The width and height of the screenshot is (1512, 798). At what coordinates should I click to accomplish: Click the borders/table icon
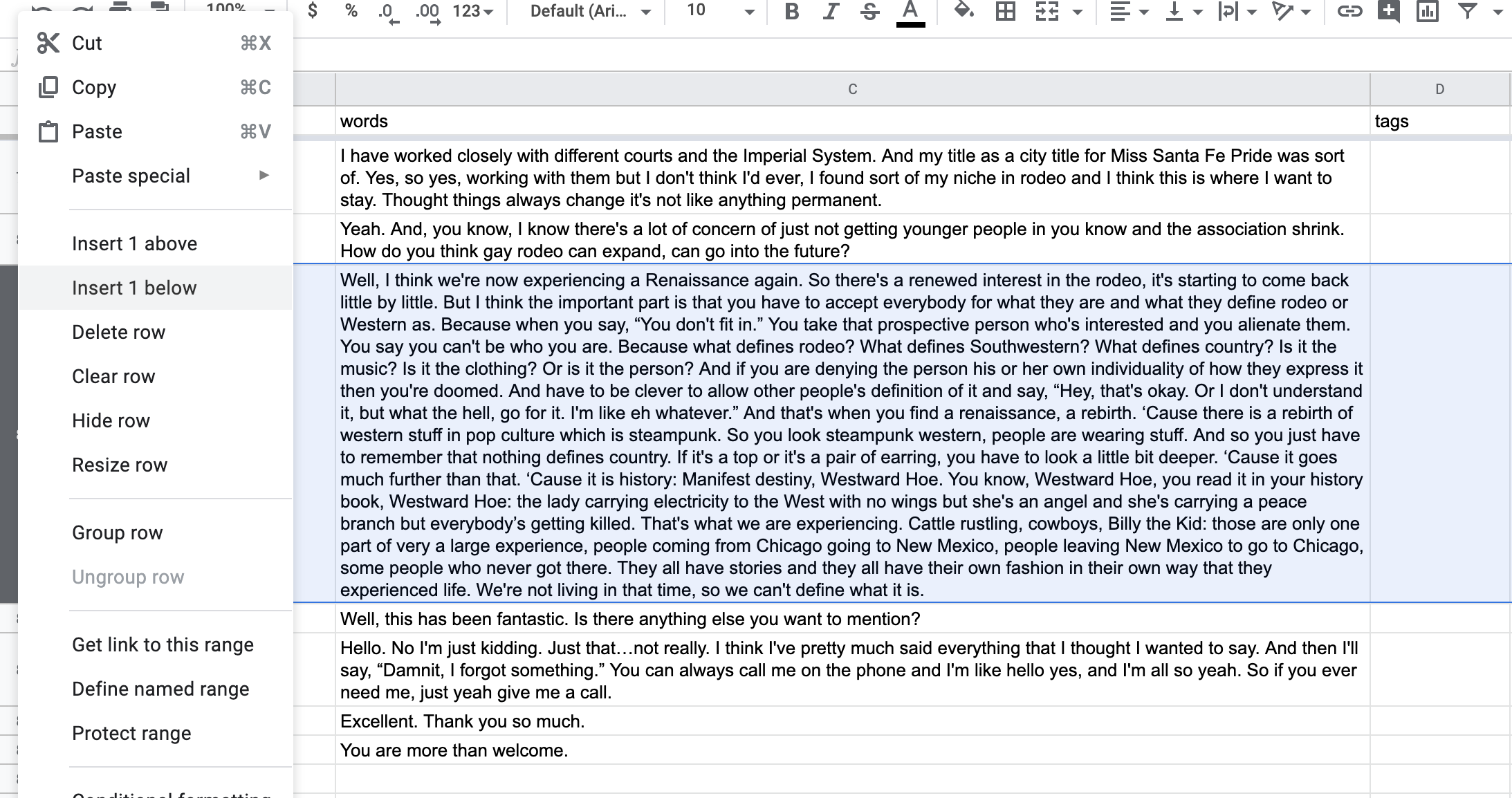1002,12
